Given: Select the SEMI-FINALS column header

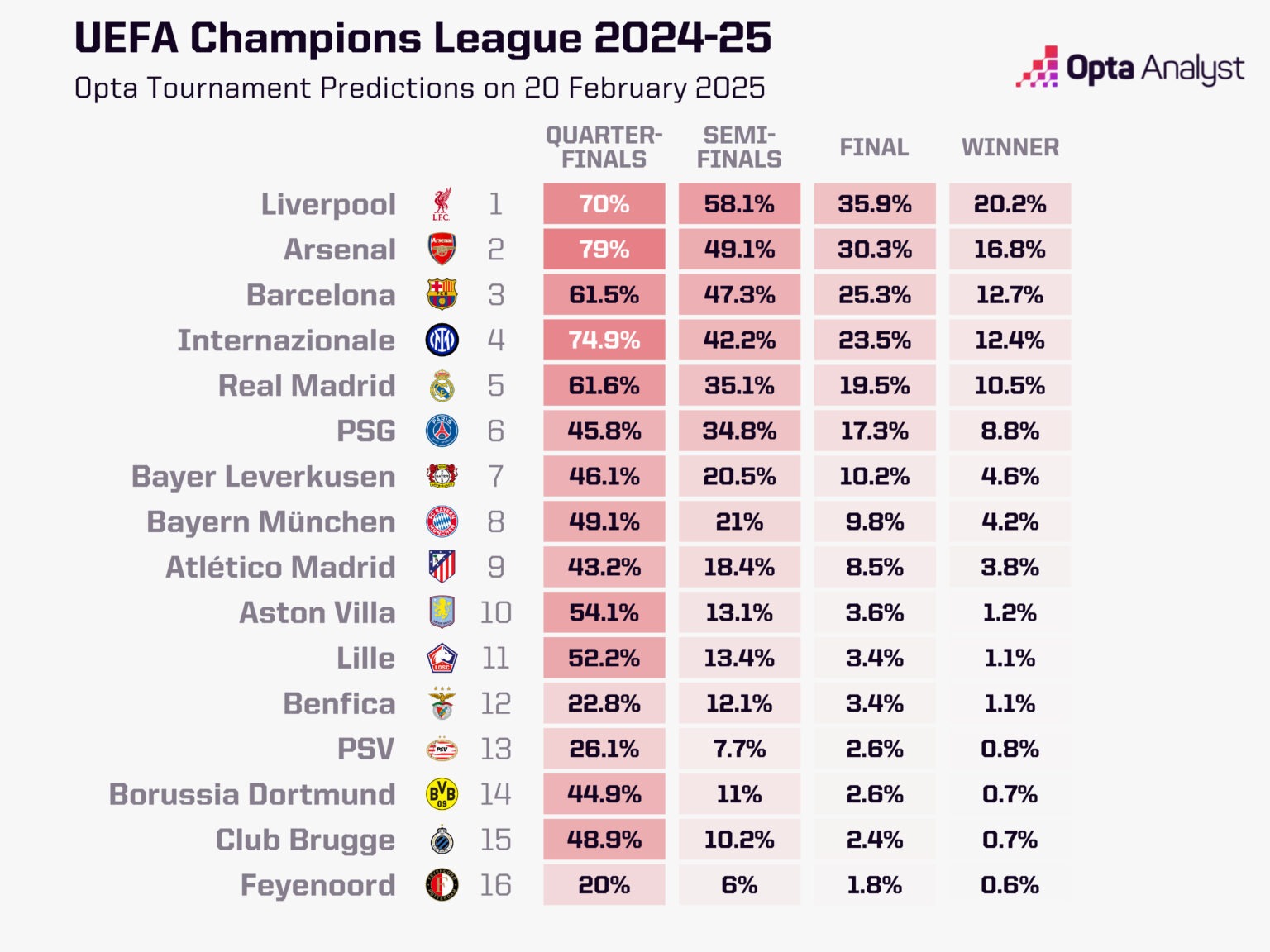Looking at the screenshot, I should pyautogui.click(x=739, y=147).
